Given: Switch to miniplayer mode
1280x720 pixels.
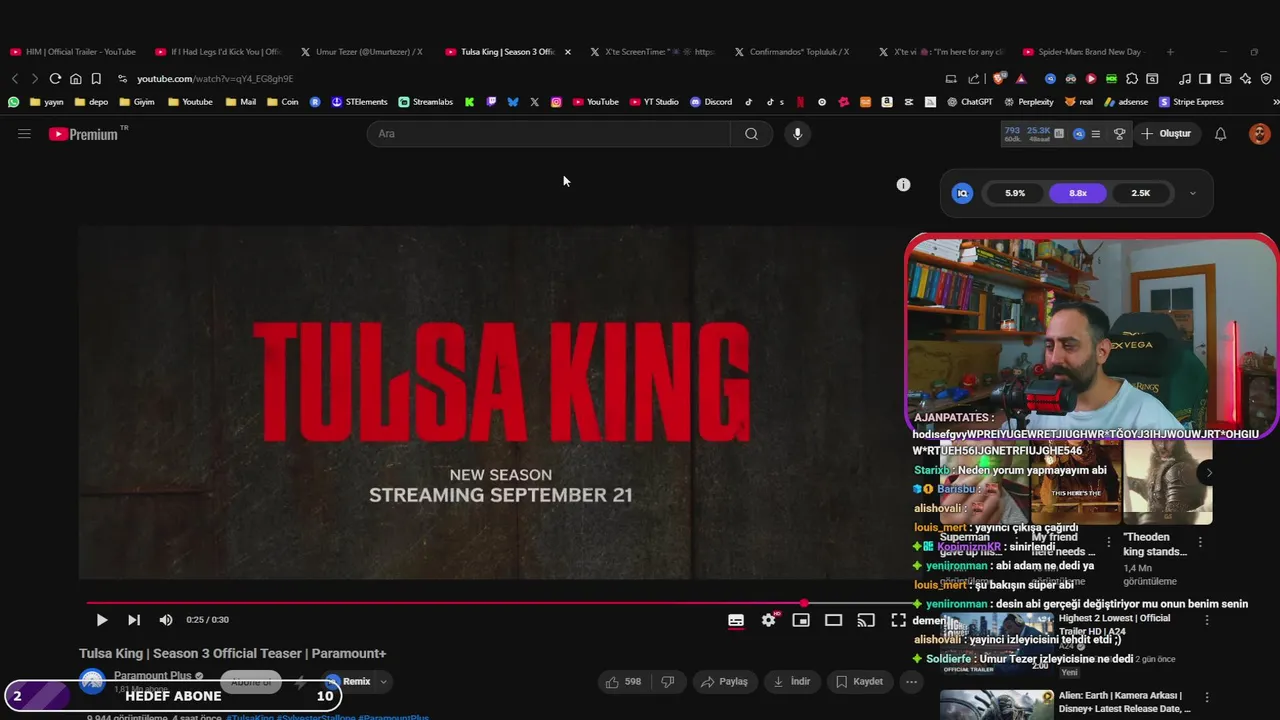Looking at the screenshot, I should (x=801, y=620).
